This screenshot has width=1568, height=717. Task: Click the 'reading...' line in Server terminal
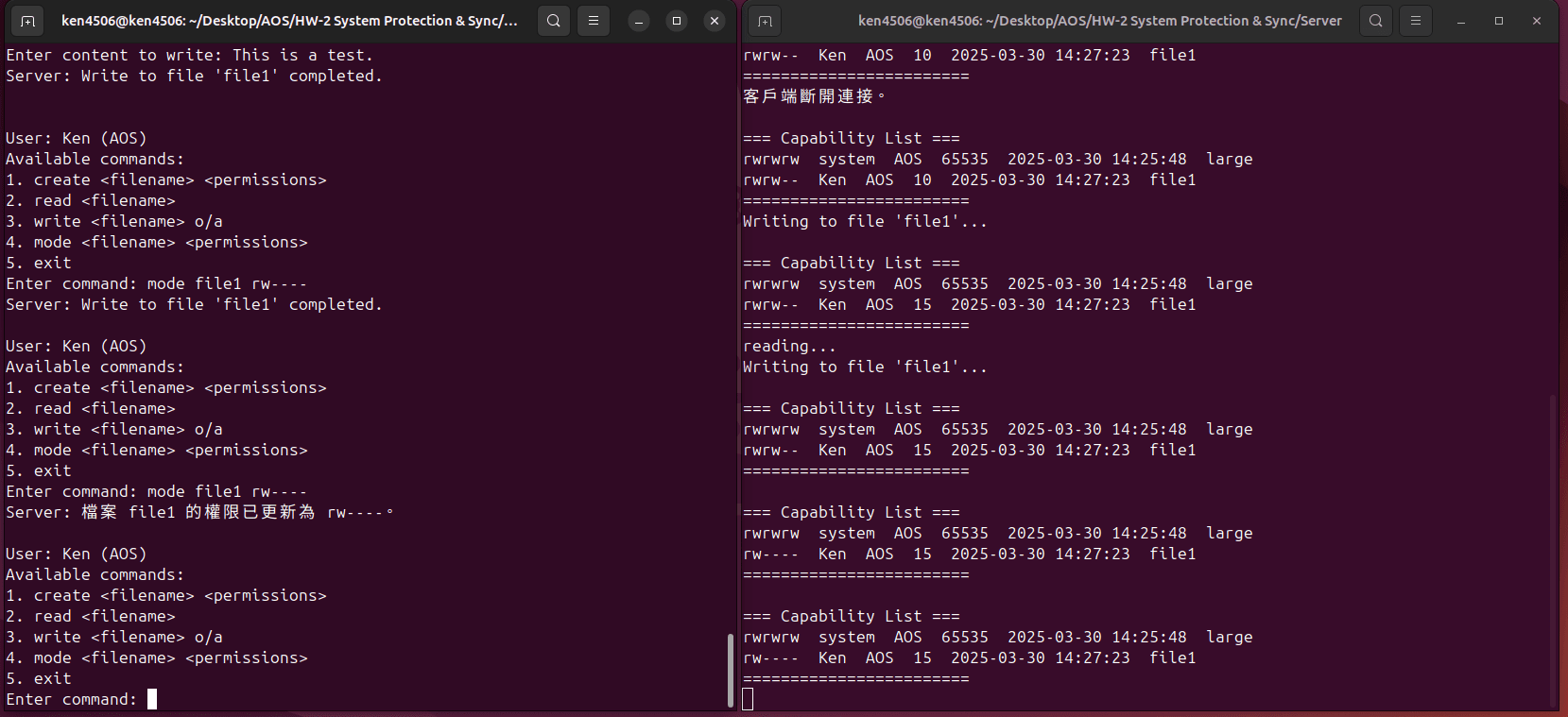pyautogui.click(x=789, y=346)
